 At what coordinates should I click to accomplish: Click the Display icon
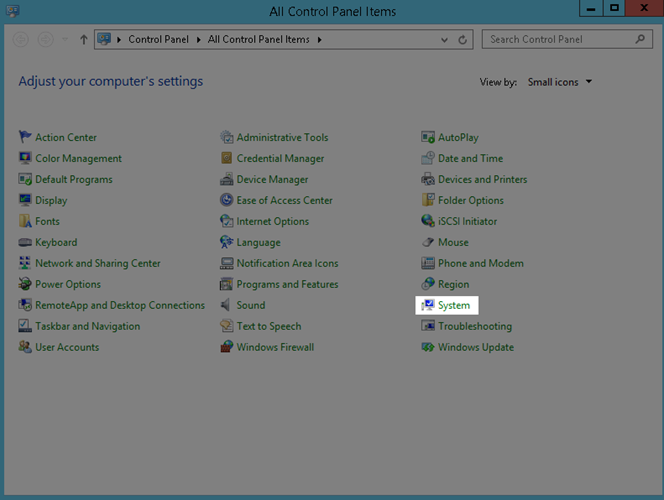click(x=25, y=200)
